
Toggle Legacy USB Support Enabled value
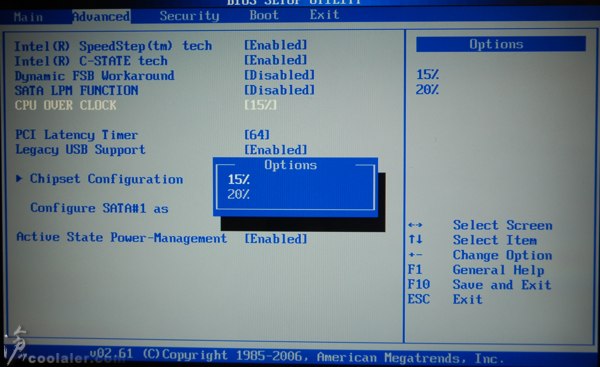coord(276,150)
